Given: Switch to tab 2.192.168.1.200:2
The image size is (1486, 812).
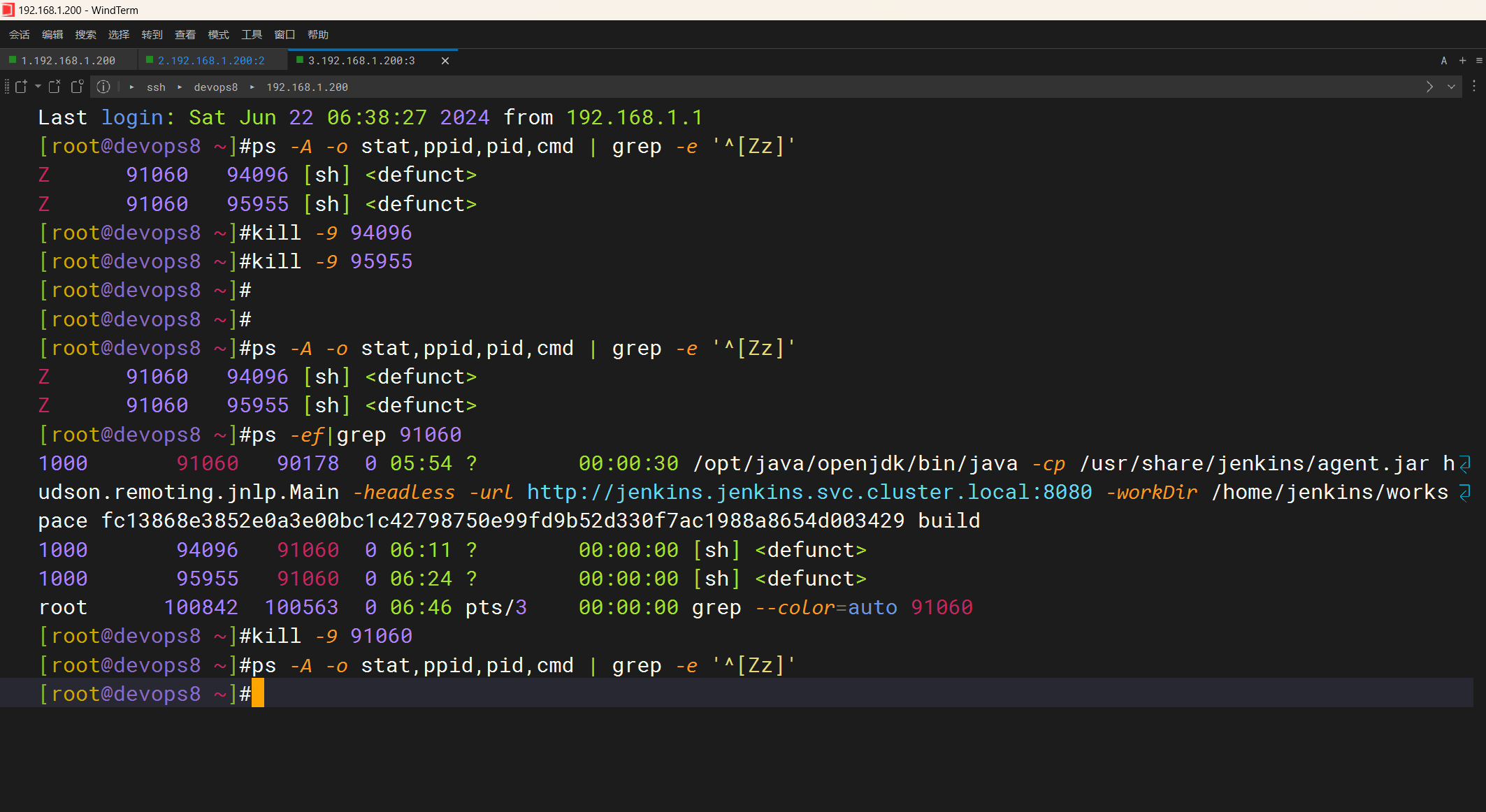Looking at the screenshot, I should pos(211,61).
